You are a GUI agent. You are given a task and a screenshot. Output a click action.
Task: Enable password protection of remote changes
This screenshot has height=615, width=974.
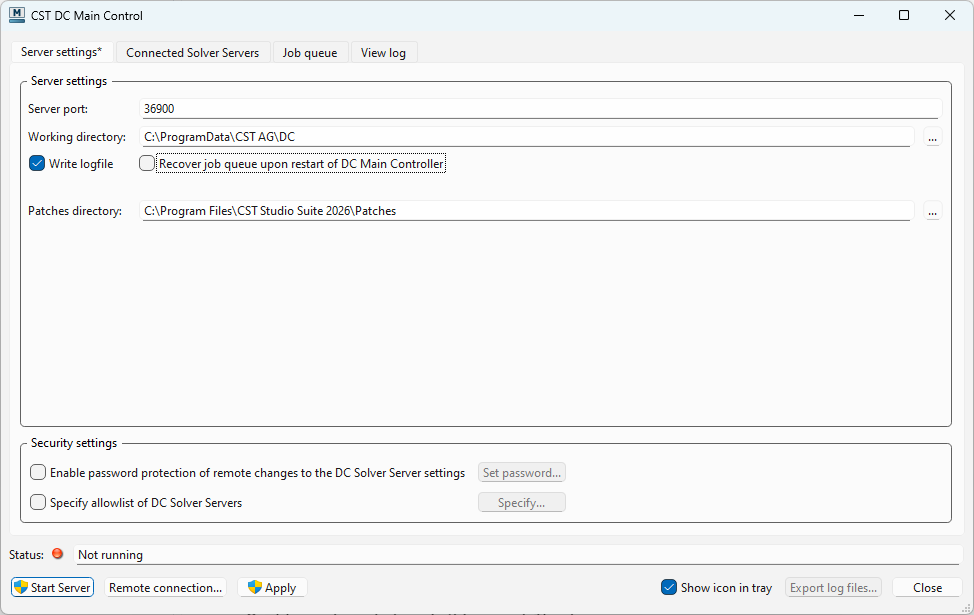[38, 473]
